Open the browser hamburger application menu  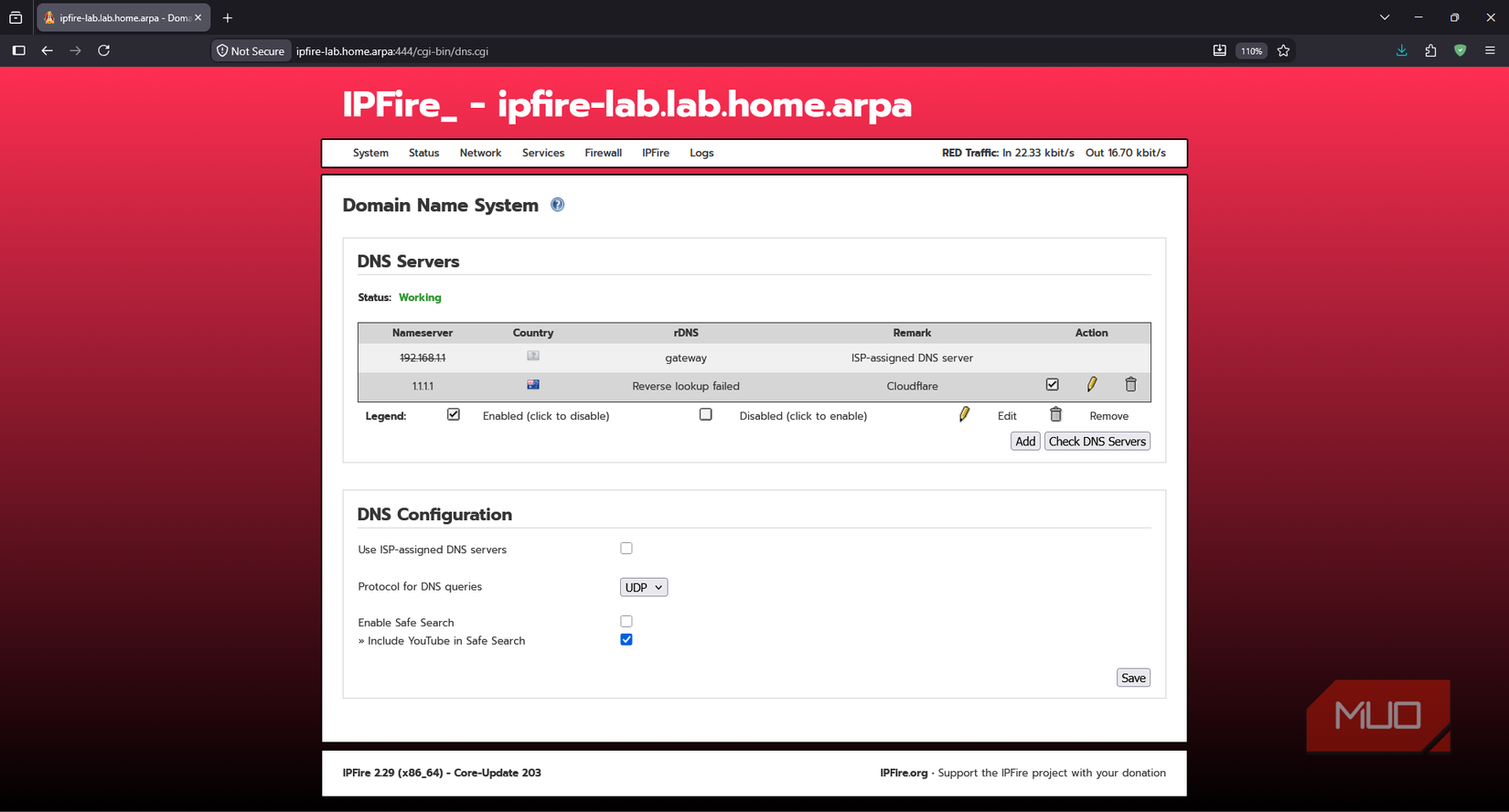(1490, 51)
